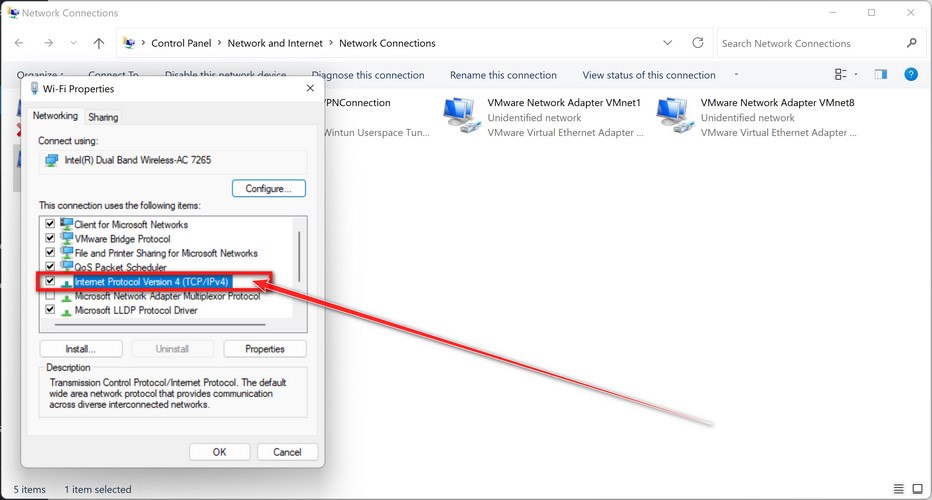Switch to details view icon in status bar
This screenshot has width=932, height=500.
(x=899, y=489)
